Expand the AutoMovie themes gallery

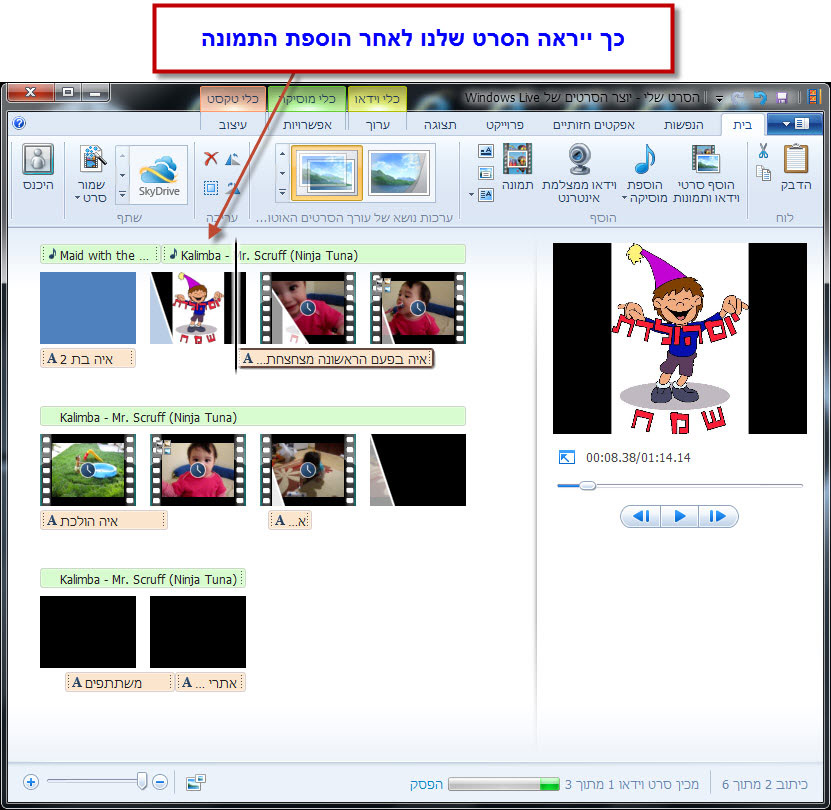click(x=282, y=192)
